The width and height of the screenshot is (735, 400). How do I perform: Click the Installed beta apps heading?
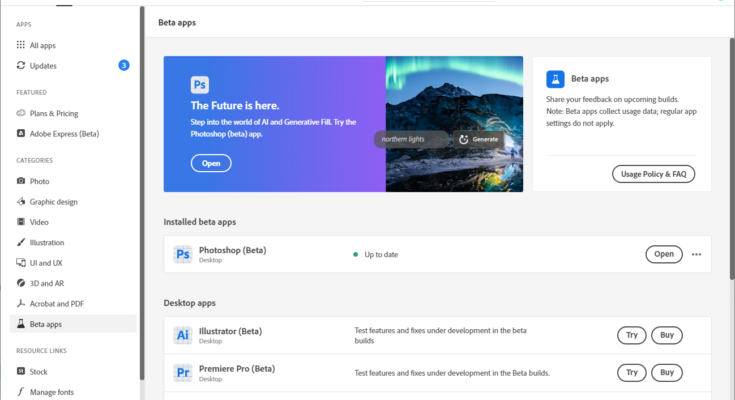coord(200,222)
